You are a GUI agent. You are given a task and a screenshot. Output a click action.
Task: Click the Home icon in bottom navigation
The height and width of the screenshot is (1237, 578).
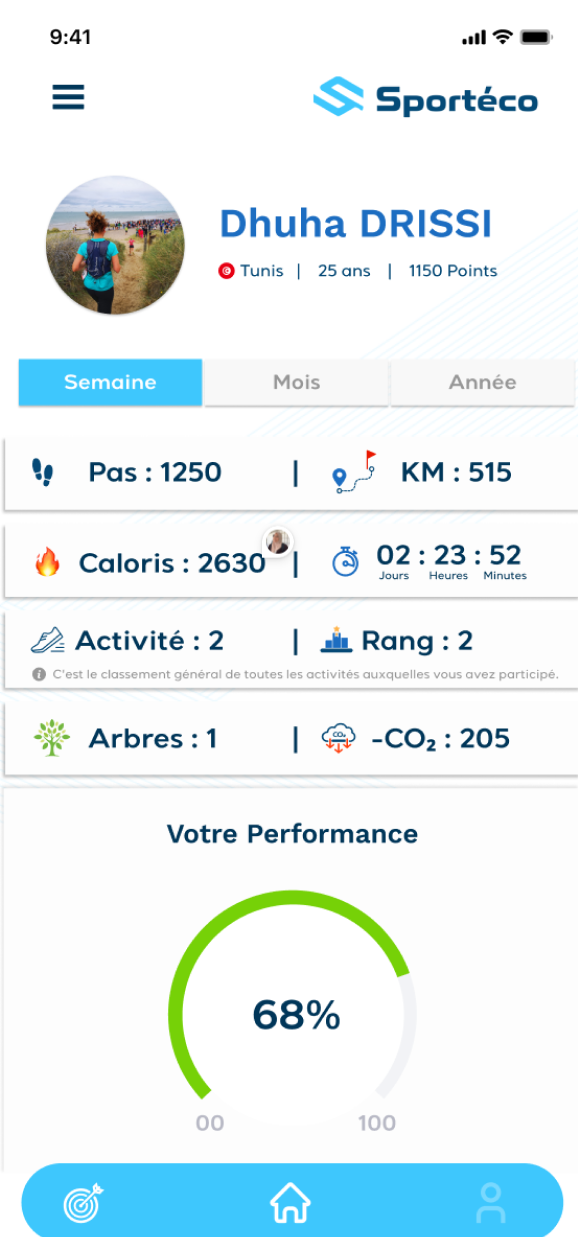tap(289, 1203)
